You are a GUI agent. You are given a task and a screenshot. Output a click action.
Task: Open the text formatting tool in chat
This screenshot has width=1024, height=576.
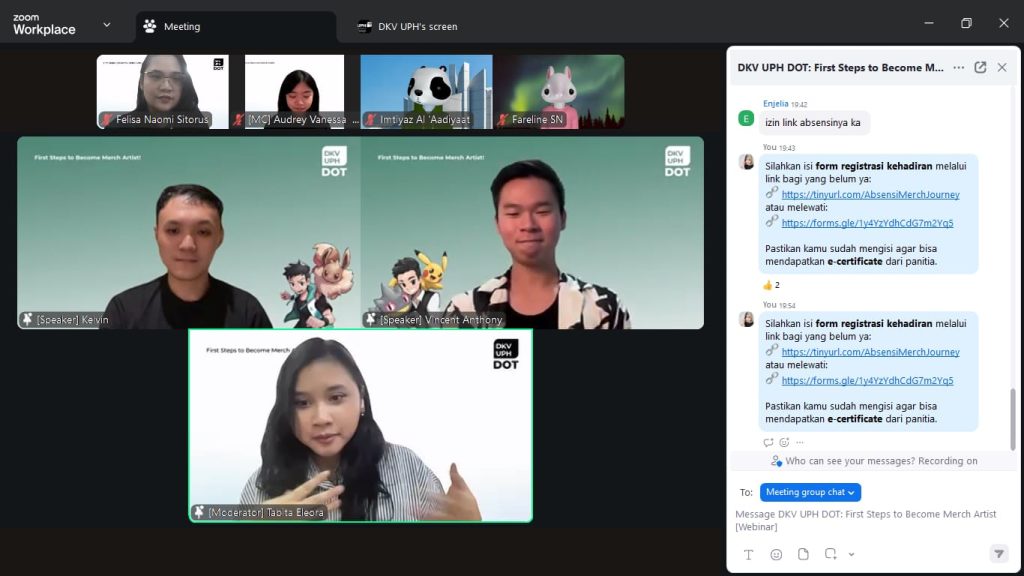(748, 554)
